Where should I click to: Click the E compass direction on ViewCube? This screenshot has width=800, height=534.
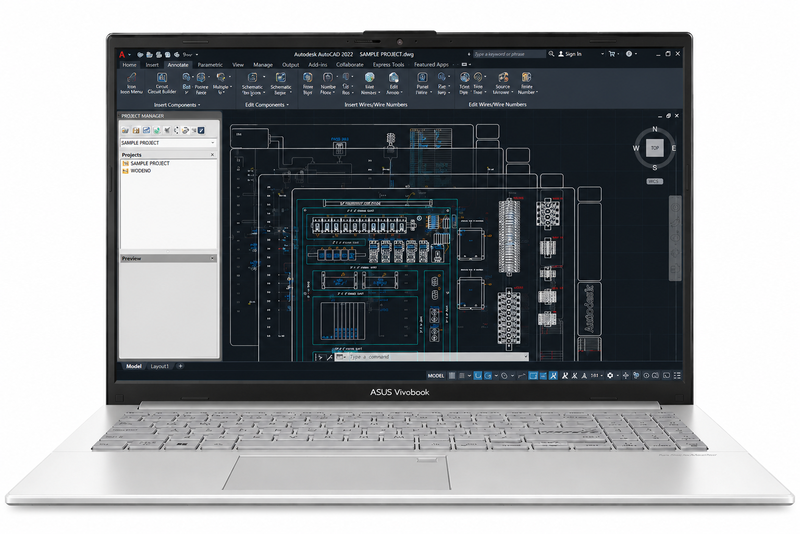673,148
